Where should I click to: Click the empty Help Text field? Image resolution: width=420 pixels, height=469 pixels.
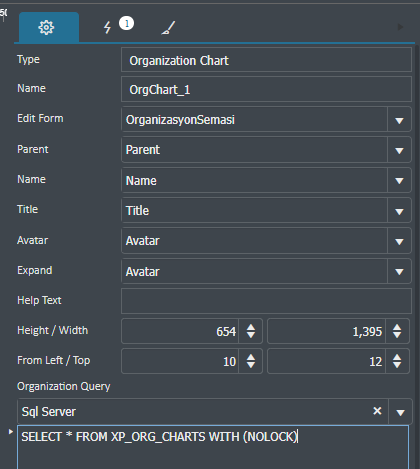coord(266,301)
